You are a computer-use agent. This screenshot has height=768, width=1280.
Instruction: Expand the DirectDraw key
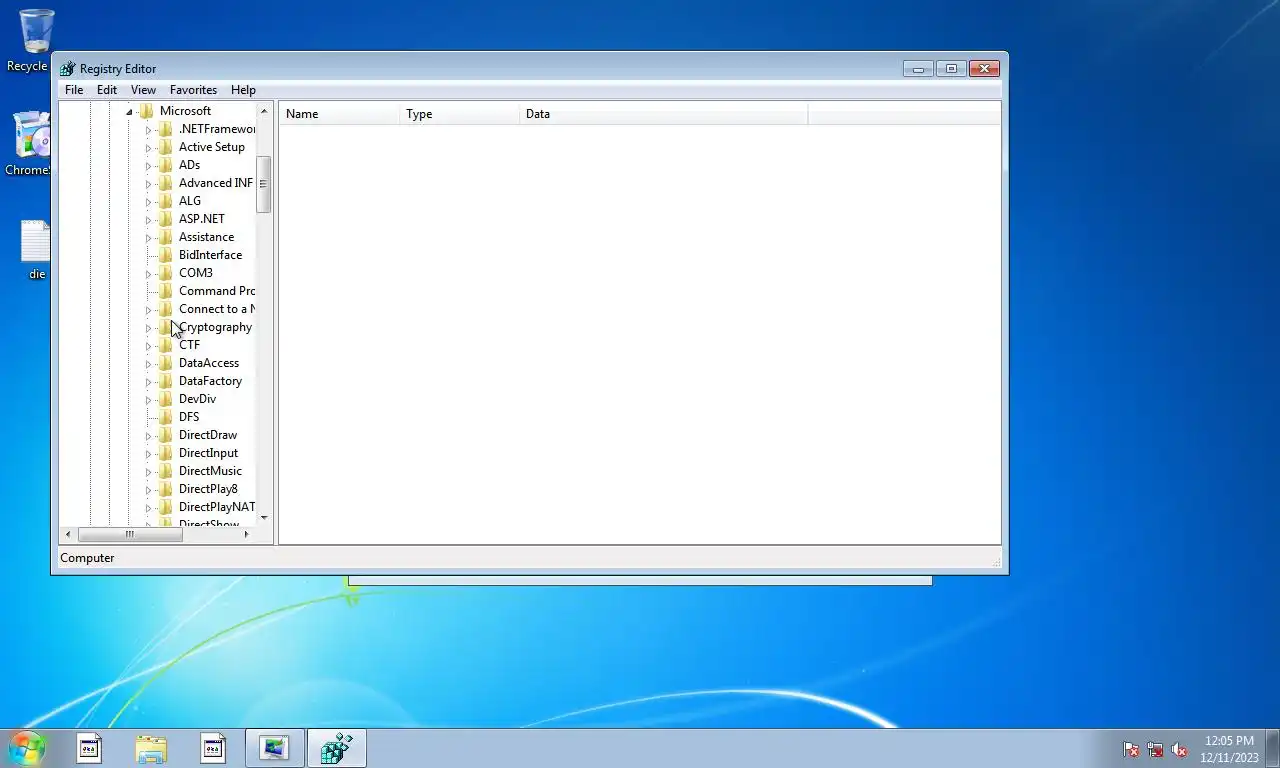(x=148, y=436)
